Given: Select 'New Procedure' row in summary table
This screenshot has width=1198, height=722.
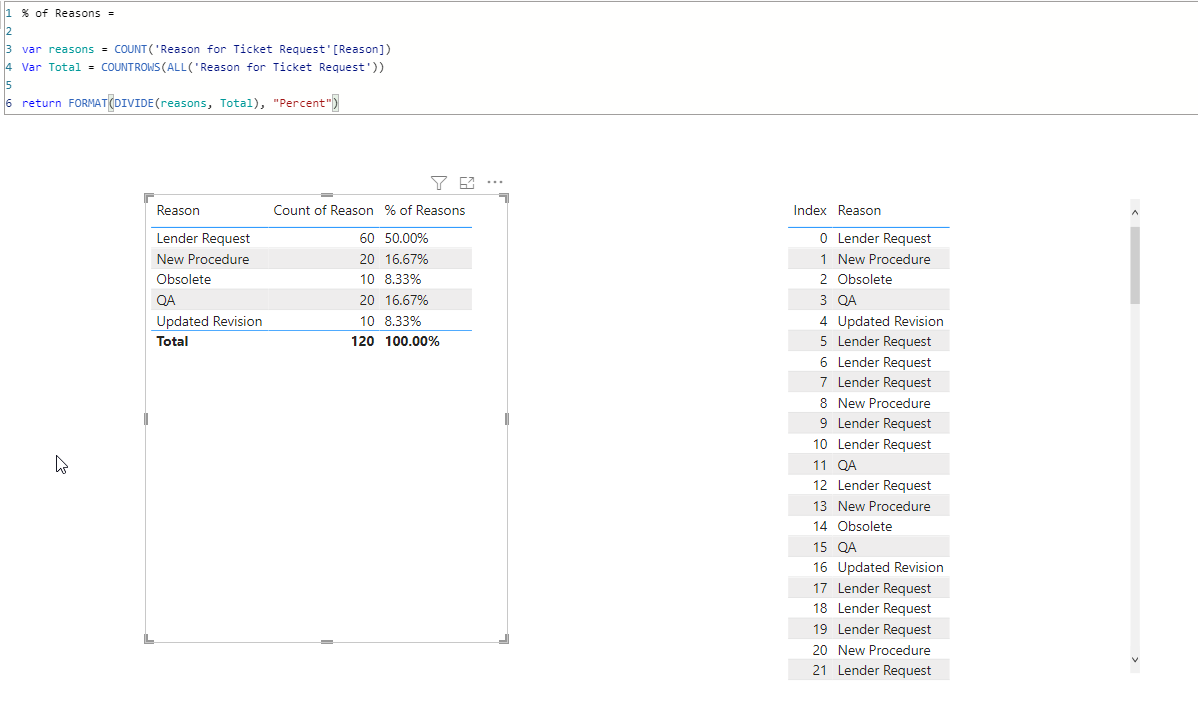Looking at the screenshot, I should (x=312, y=259).
